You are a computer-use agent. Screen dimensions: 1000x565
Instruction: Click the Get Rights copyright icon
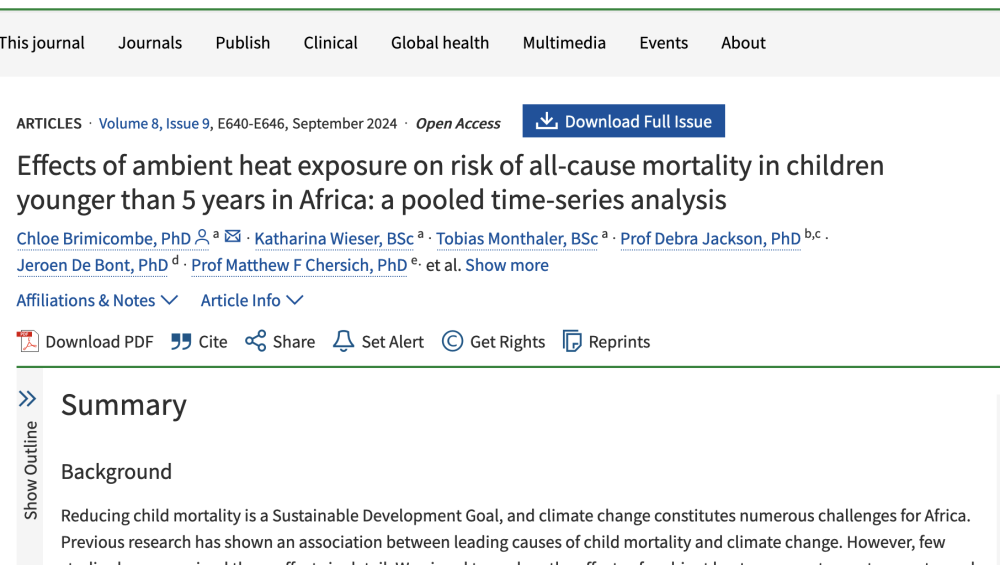tap(453, 342)
